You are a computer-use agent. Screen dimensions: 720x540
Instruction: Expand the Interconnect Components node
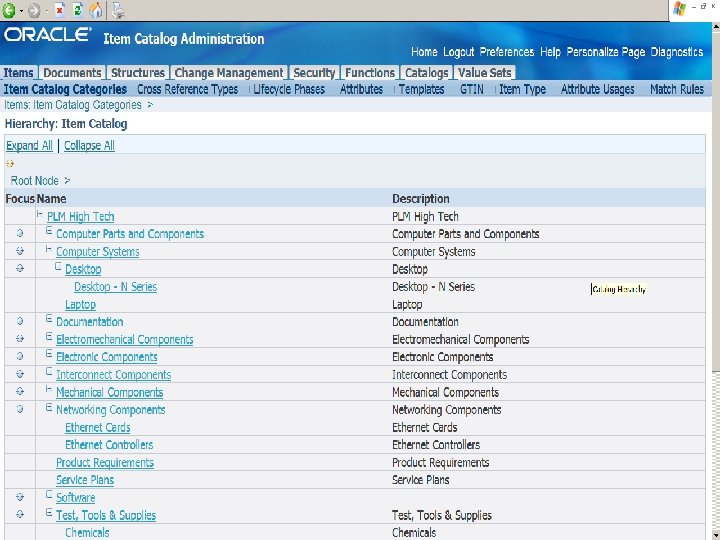tap(49, 371)
